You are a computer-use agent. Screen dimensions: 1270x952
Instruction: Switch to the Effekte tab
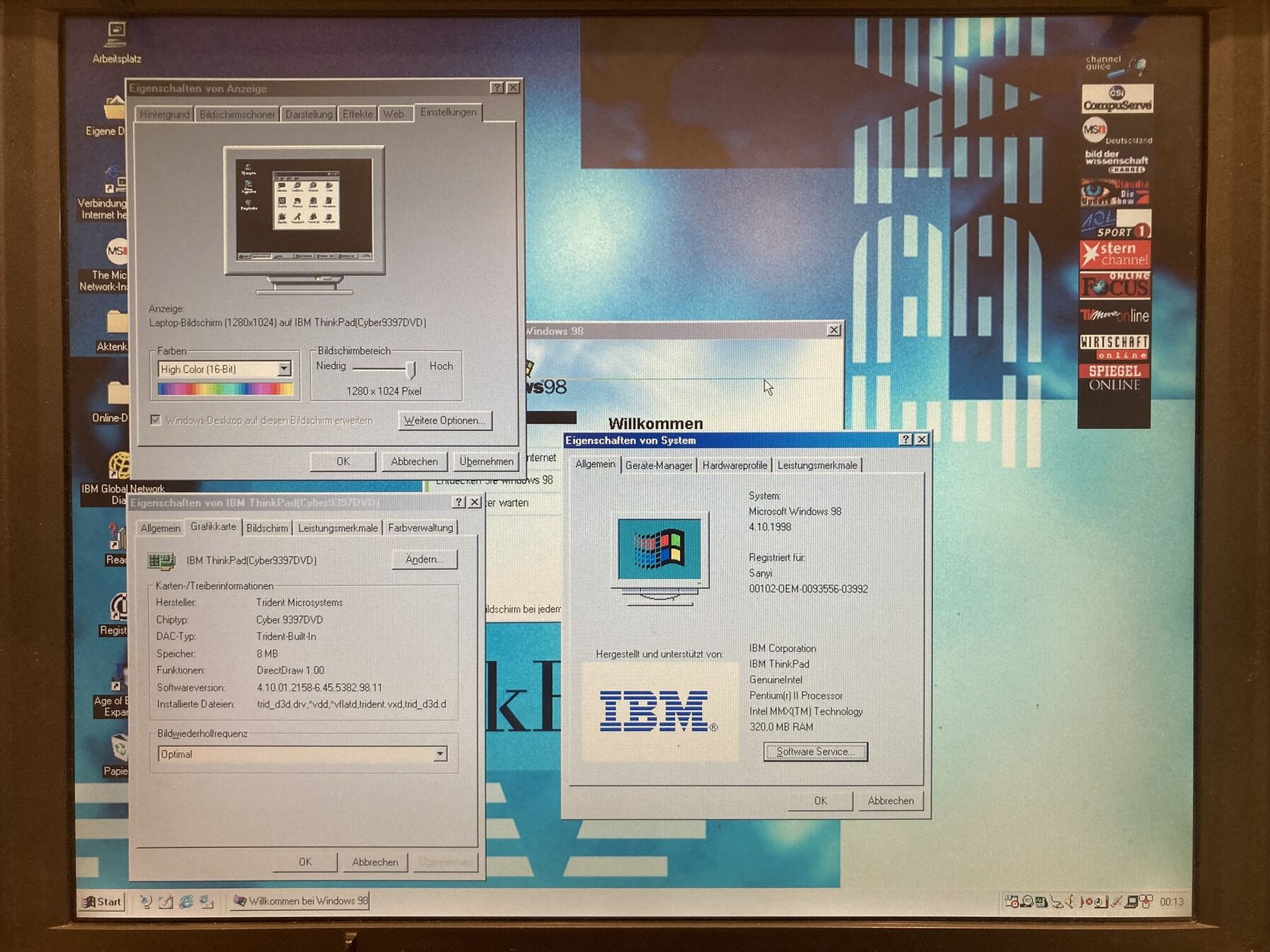(x=357, y=114)
